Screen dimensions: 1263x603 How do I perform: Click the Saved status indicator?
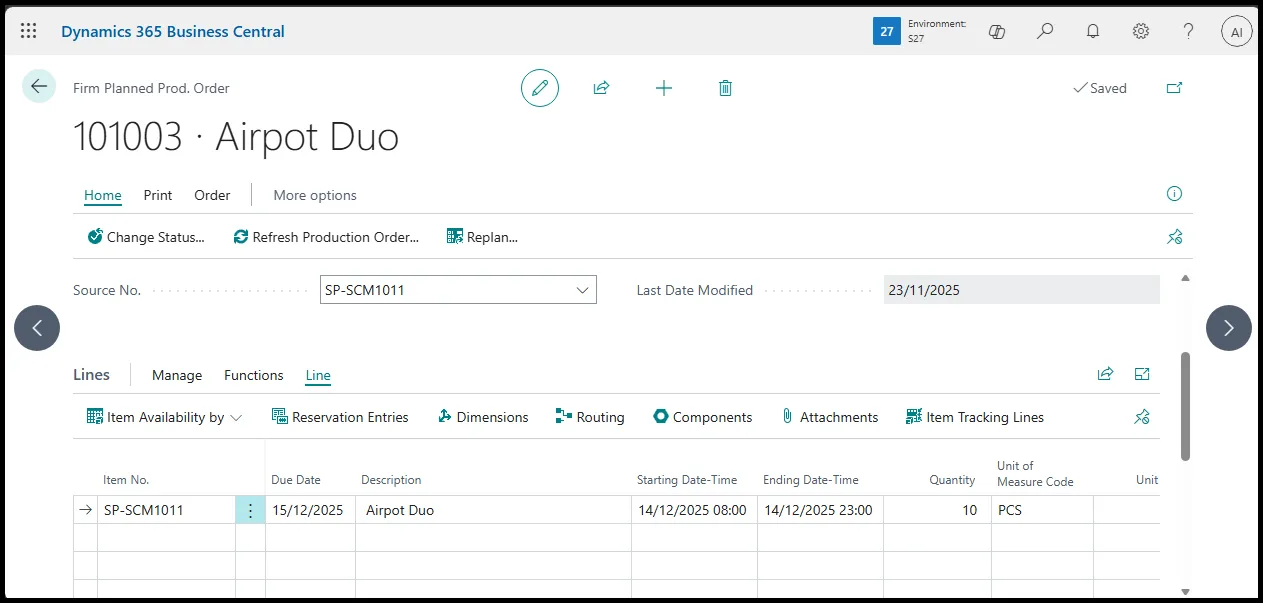[1100, 88]
